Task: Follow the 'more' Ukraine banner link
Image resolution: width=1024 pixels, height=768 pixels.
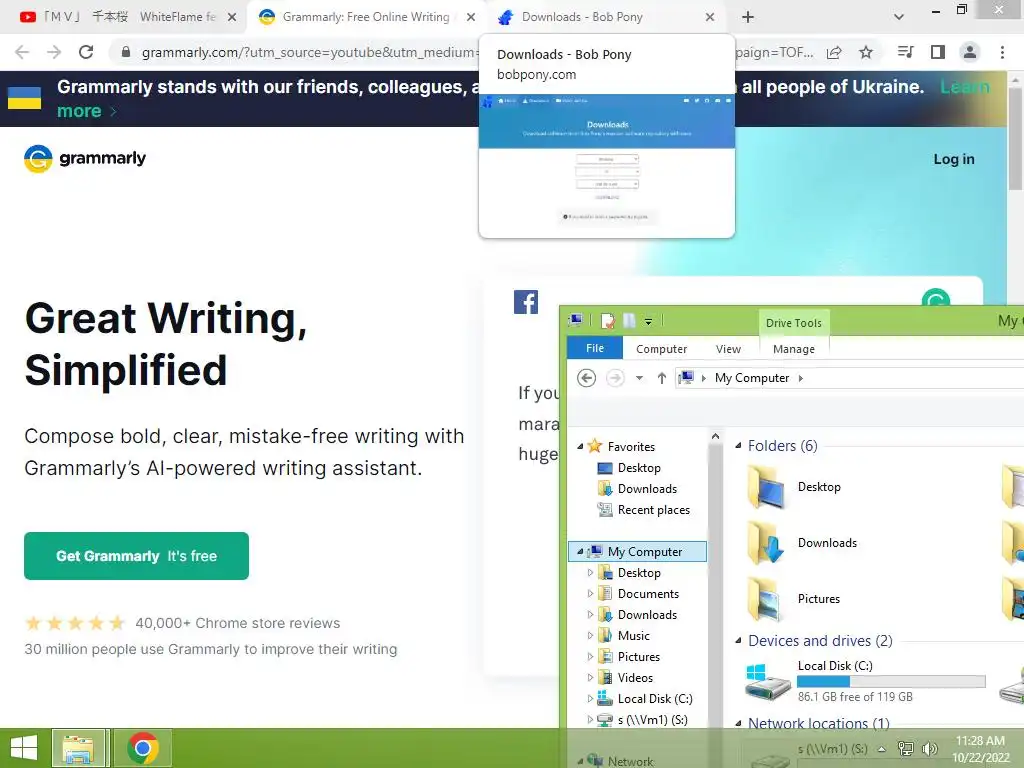Action: coord(86,111)
